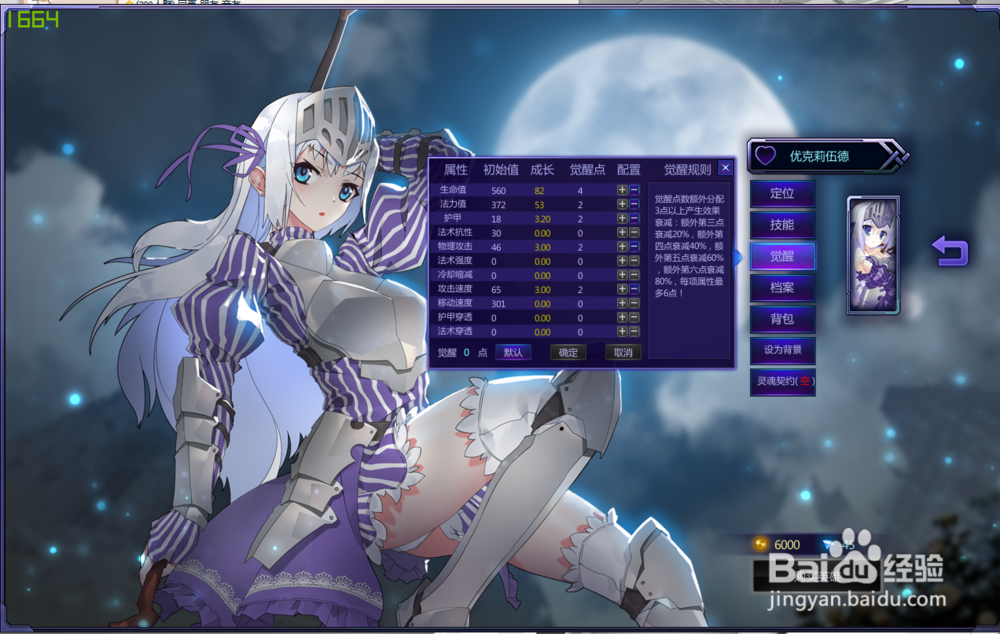
Task: Decrease 攻击速度 points via minus
Action: (634, 289)
